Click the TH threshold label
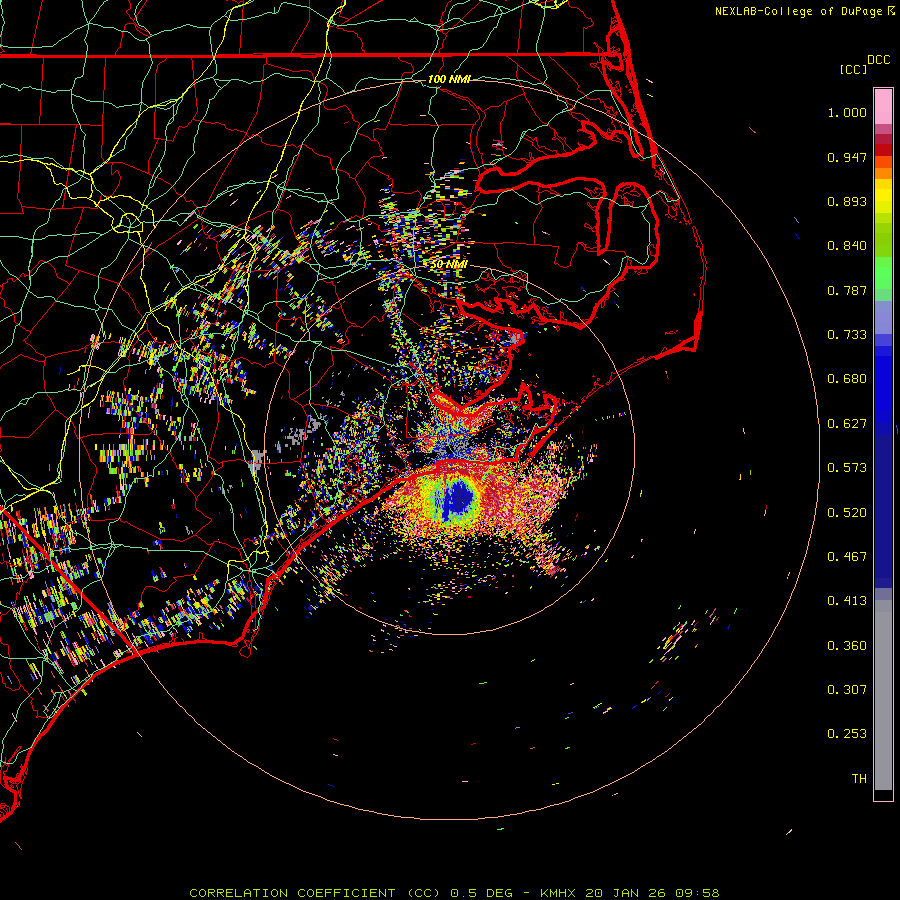The width and height of the screenshot is (900, 900). click(859, 778)
